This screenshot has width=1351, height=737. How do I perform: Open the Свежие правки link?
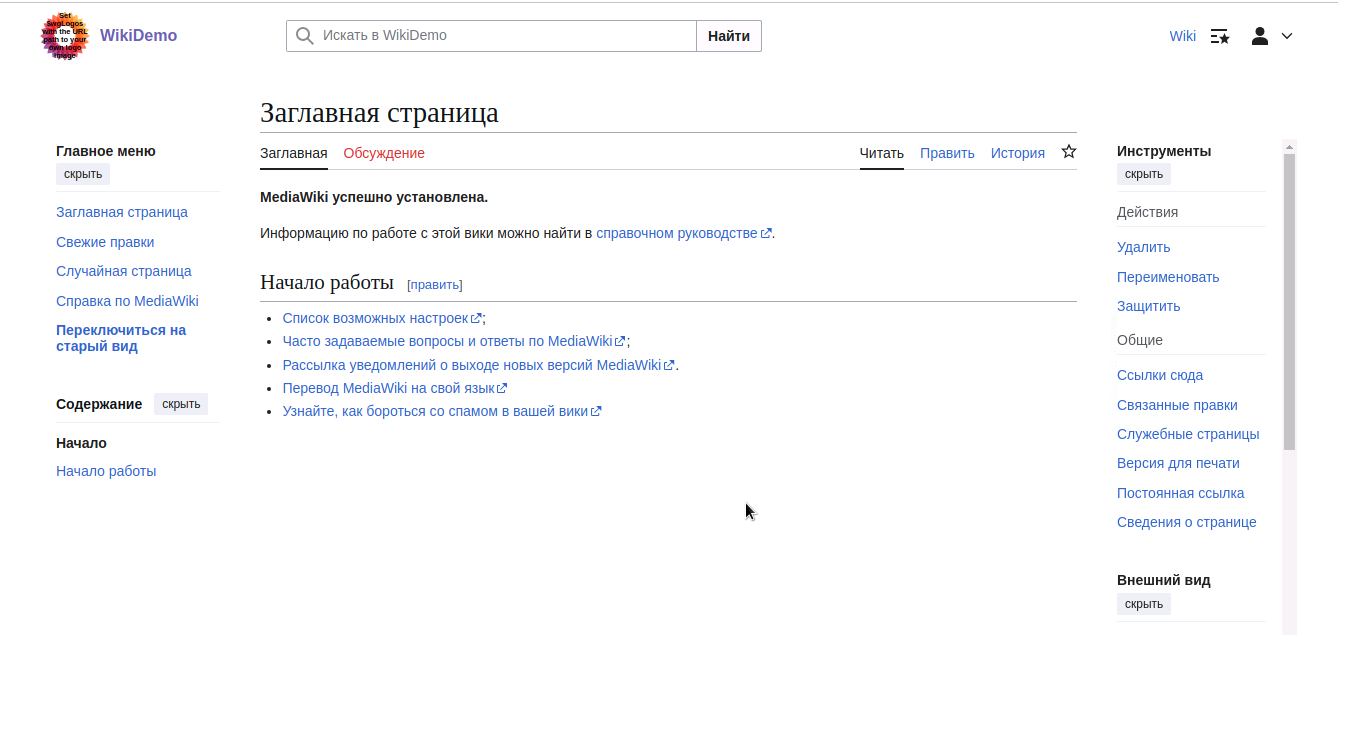click(105, 242)
